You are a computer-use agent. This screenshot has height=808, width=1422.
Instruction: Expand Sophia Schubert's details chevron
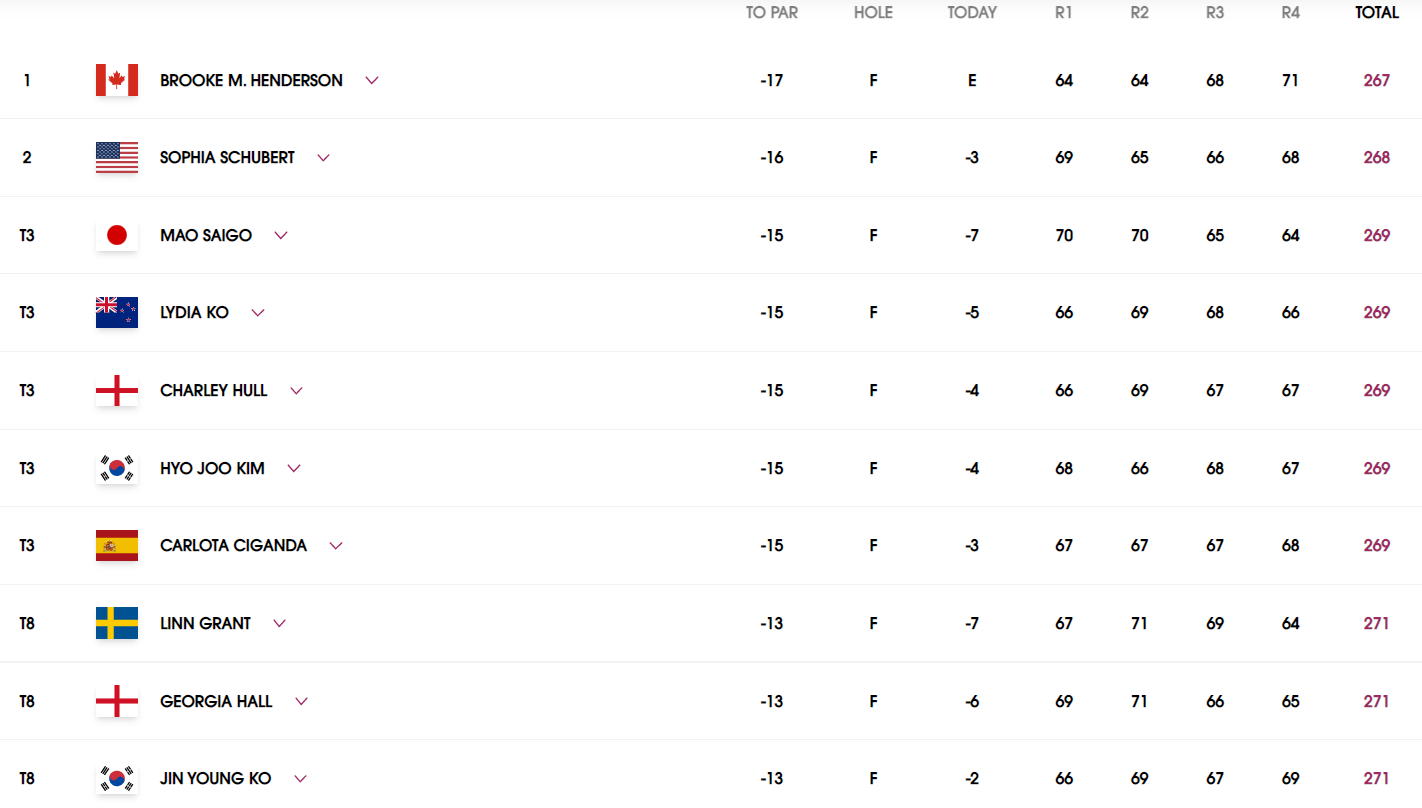pos(323,158)
